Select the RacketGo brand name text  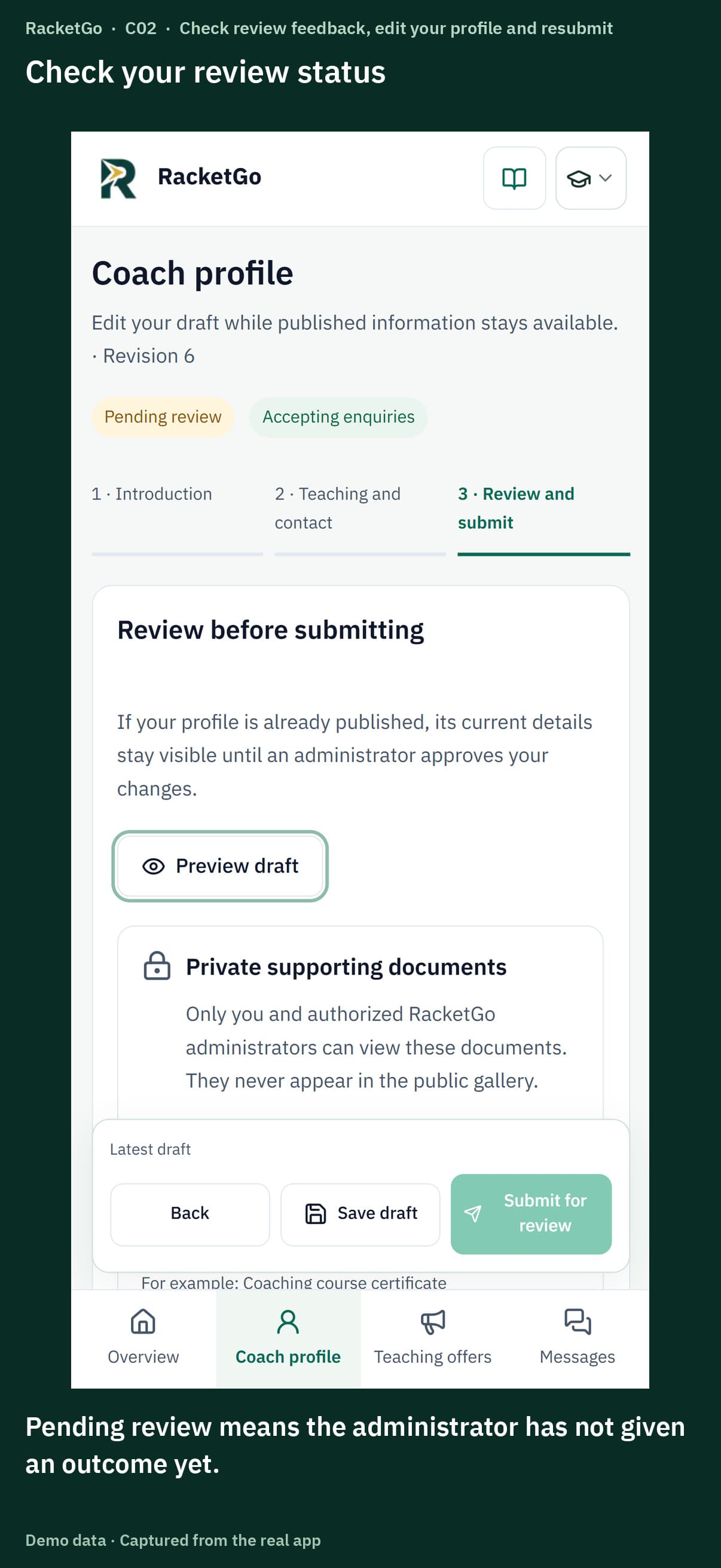pos(209,176)
